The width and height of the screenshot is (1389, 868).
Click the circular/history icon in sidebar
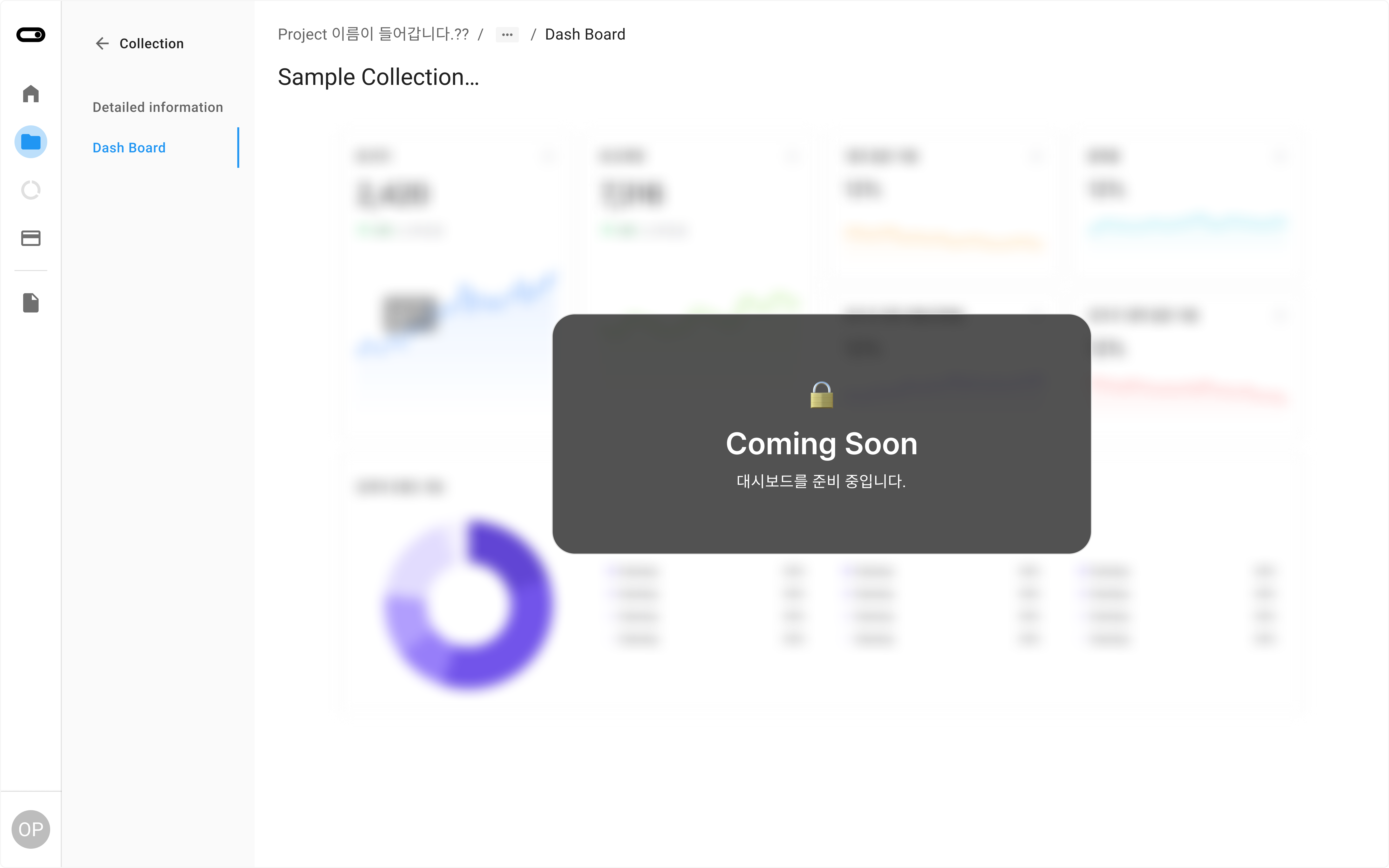pos(31,190)
